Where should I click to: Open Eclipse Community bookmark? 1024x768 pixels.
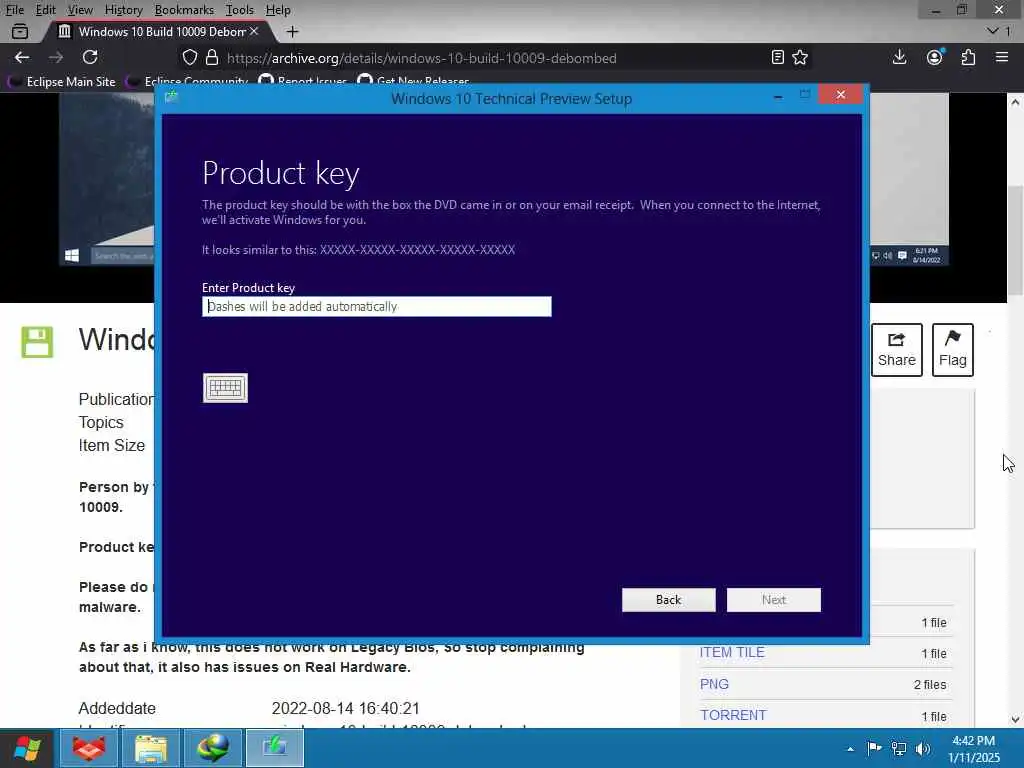[189, 82]
